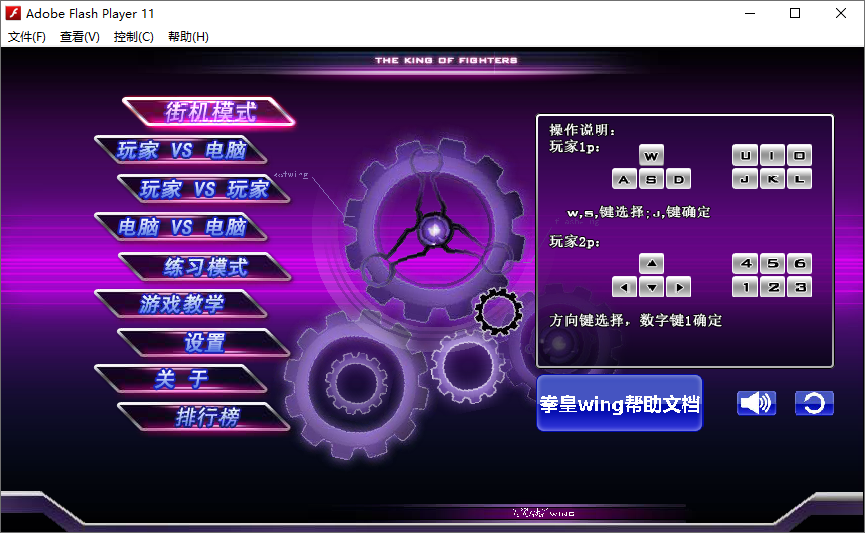Click the number 4 key icon
The height and width of the screenshot is (533, 865).
[x=745, y=263]
